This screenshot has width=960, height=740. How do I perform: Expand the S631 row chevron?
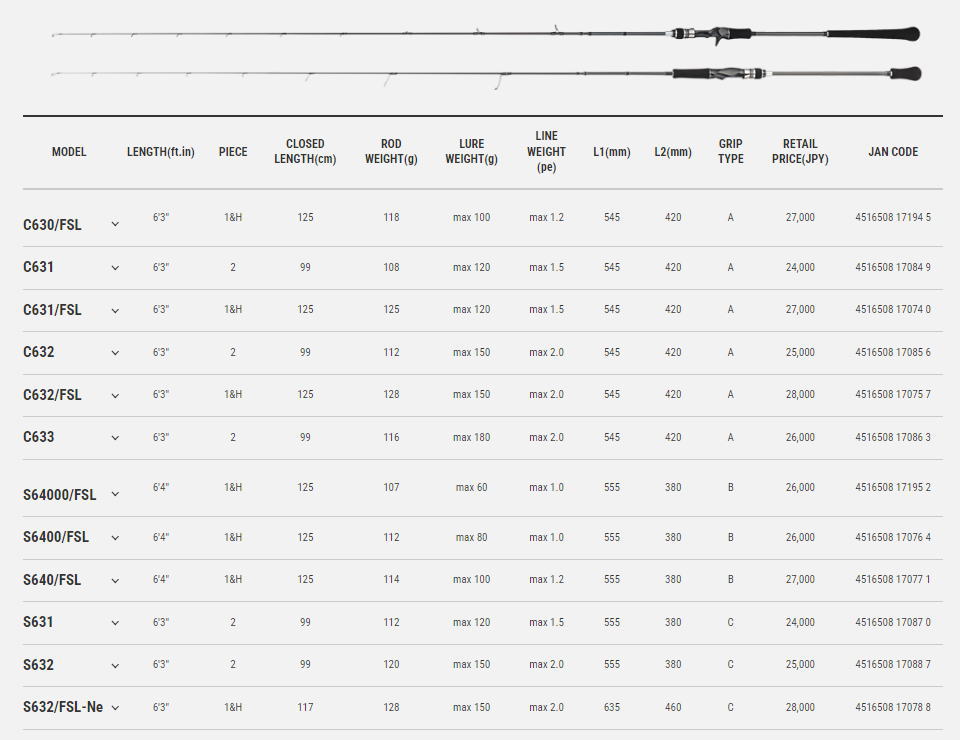[x=115, y=623]
